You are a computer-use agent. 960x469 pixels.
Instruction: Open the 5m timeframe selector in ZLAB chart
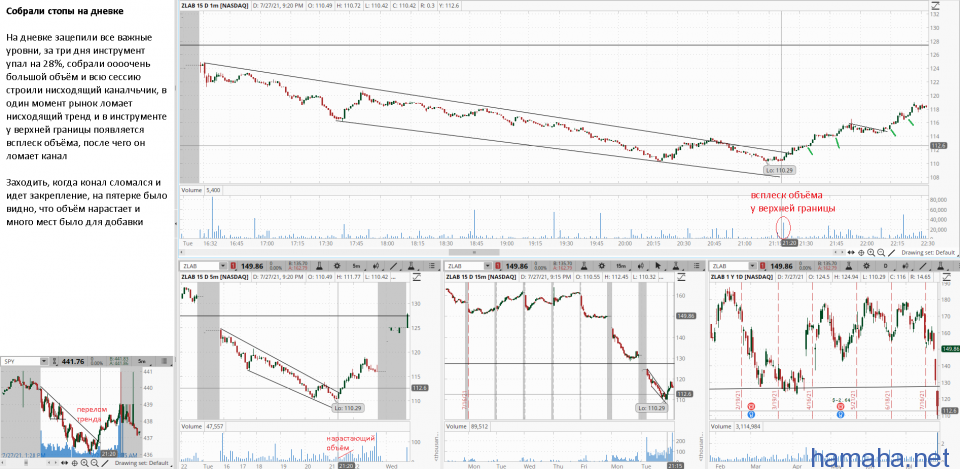[x=356, y=266]
